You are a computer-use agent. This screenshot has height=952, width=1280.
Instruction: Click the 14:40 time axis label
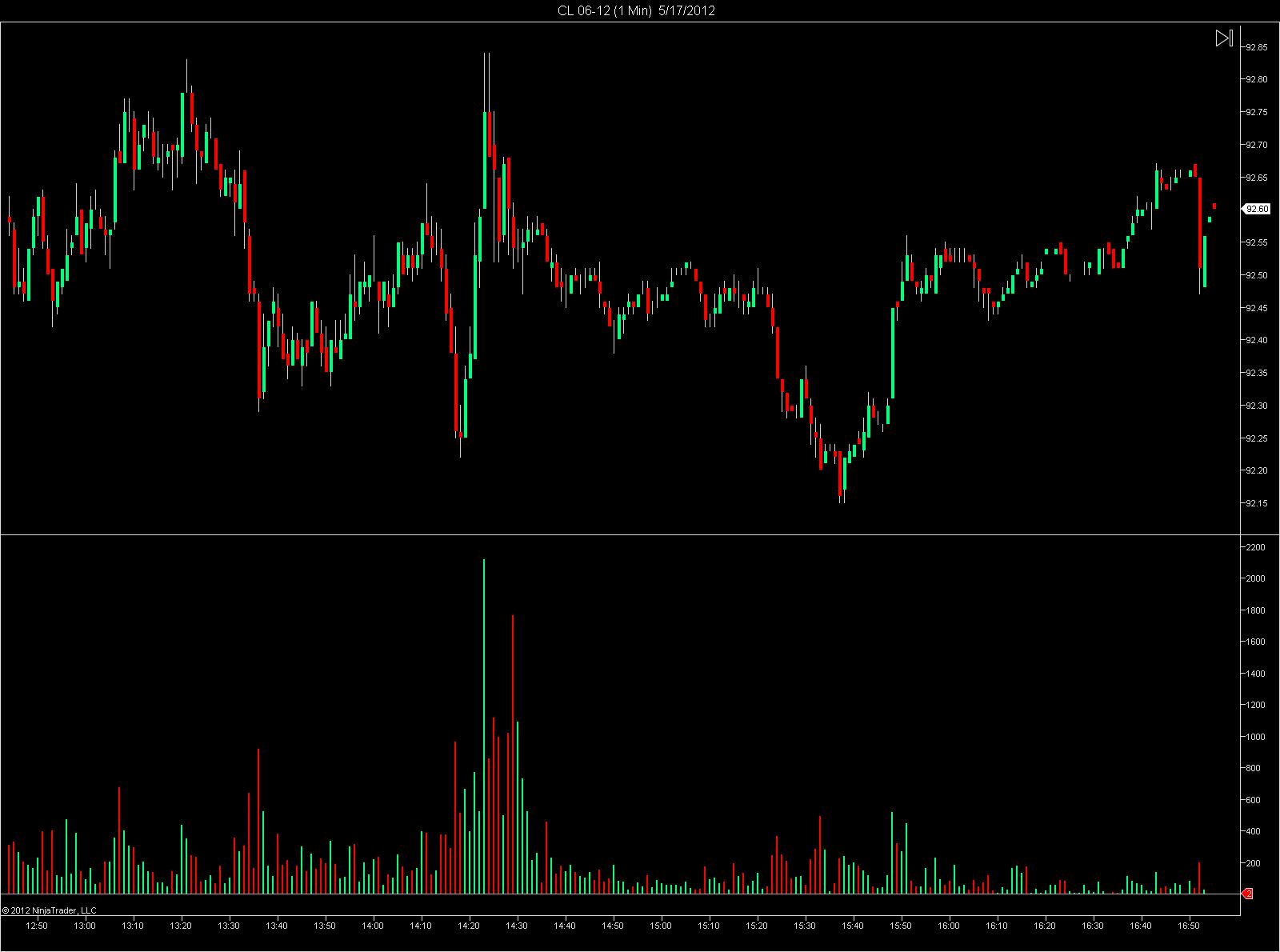pos(565,926)
